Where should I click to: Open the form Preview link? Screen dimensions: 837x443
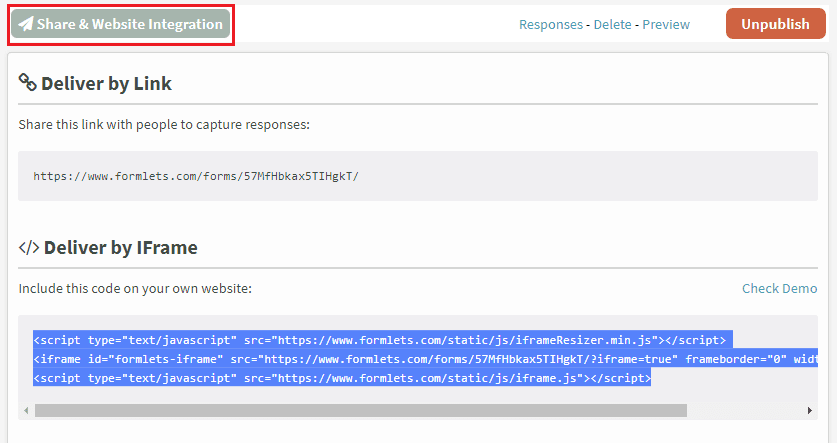click(666, 25)
